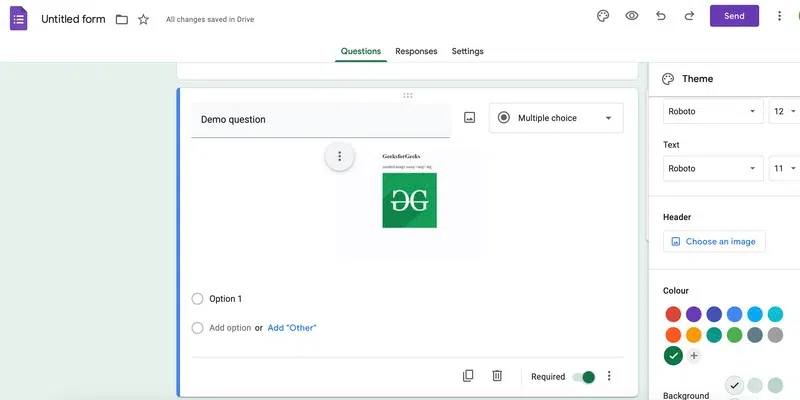The width and height of the screenshot is (800, 400).
Task: Click the checked dark green colour swatch
Action: tap(673, 356)
